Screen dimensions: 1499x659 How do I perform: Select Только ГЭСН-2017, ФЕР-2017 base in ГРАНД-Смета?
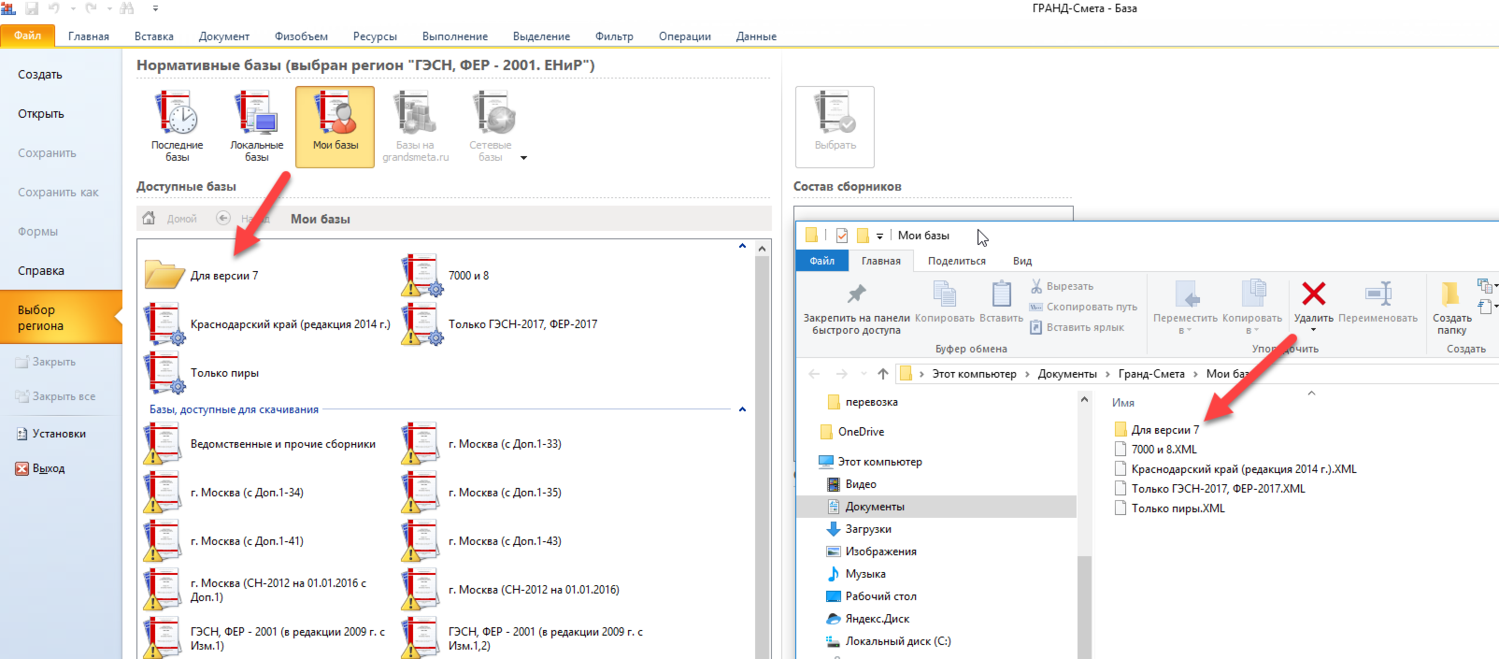click(x=499, y=323)
